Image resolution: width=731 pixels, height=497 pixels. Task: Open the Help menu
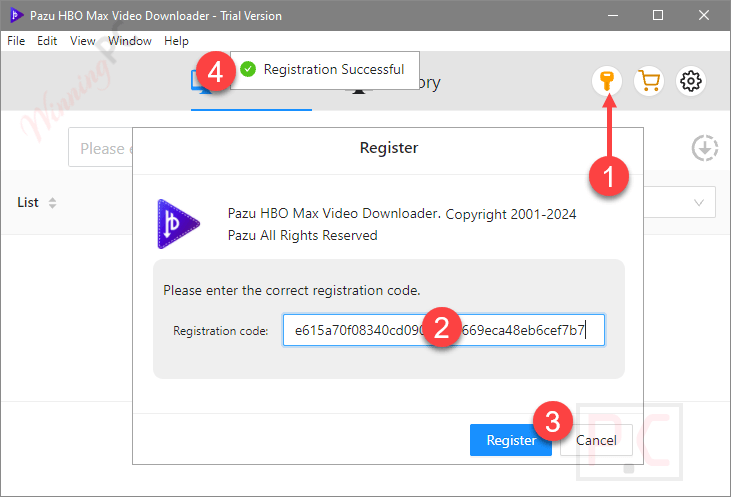[176, 41]
